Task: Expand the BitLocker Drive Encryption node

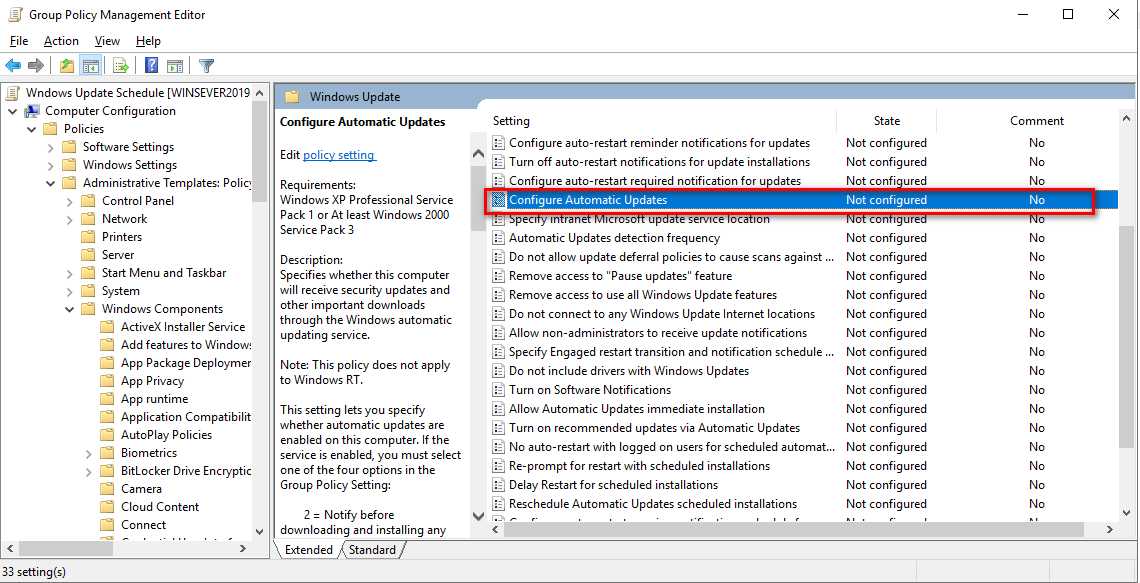Action: click(89, 472)
